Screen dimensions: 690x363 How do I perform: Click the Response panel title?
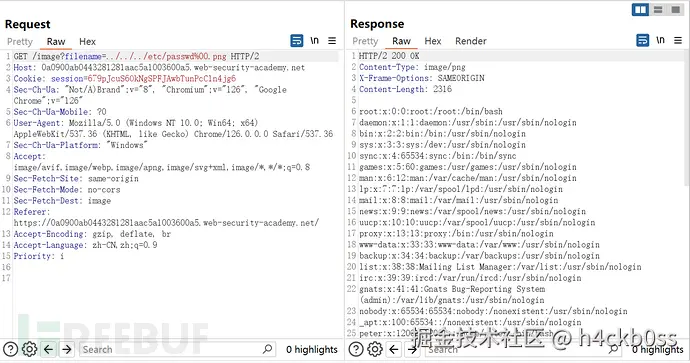[377, 24]
